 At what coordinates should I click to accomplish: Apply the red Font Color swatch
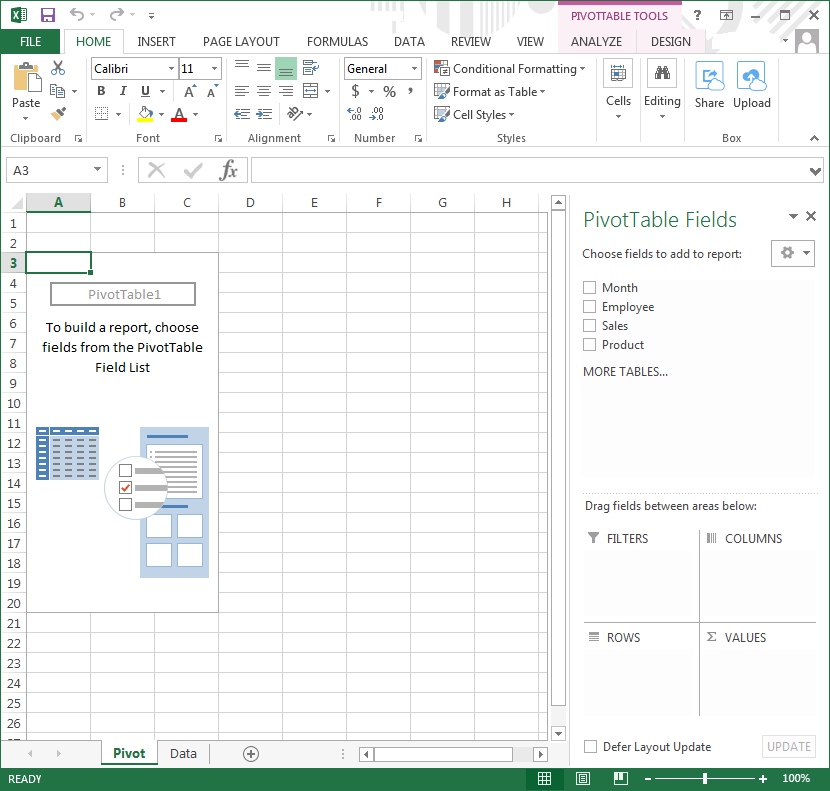179,114
